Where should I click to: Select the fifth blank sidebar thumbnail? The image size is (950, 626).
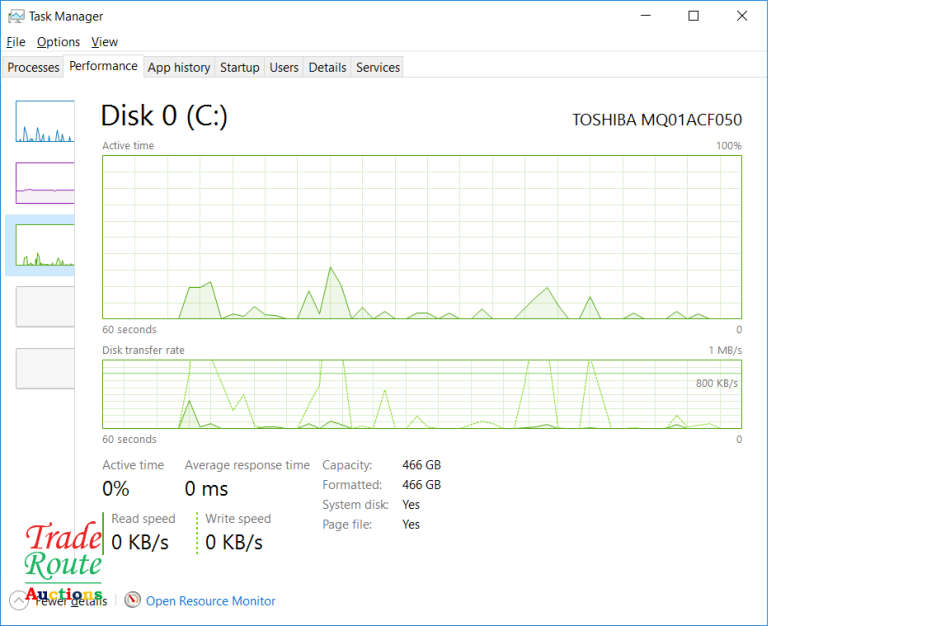[x=45, y=368]
